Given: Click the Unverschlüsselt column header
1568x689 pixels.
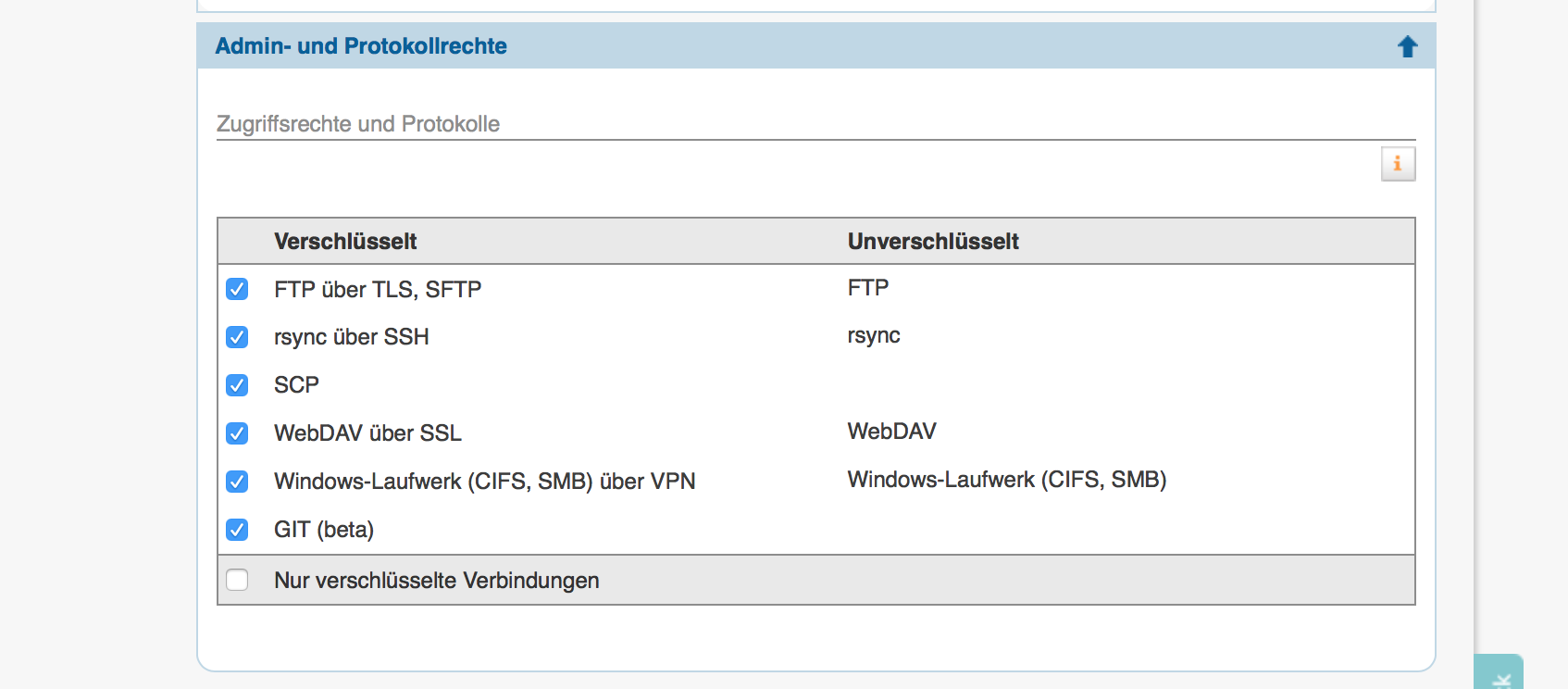Looking at the screenshot, I should click(933, 242).
